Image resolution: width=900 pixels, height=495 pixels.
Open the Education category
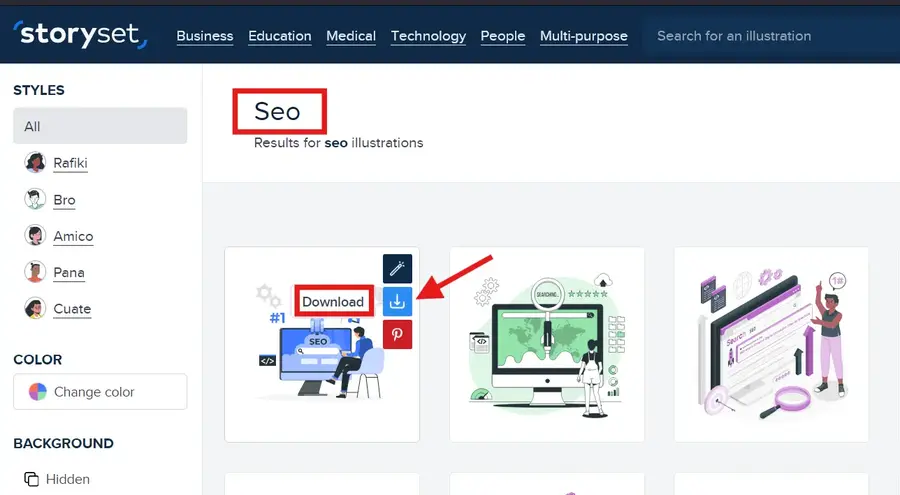pos(280,36)
